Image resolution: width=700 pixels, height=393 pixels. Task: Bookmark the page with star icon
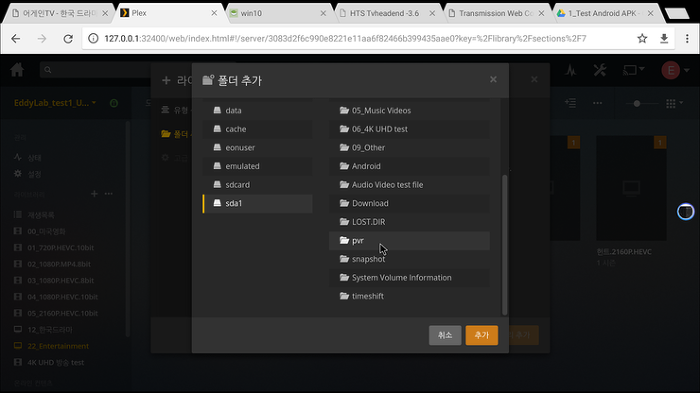tap(642, 39)
